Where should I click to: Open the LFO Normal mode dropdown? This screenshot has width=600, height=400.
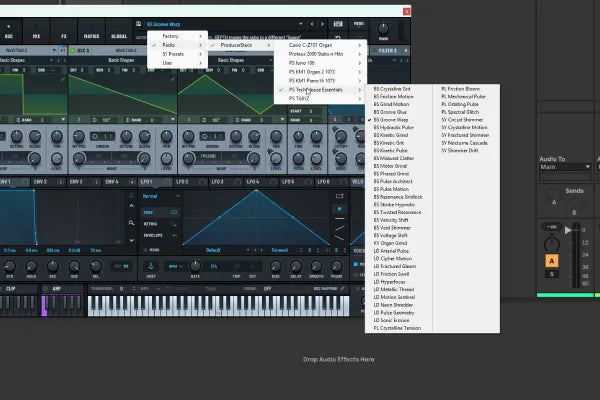pyautogui.click(x=161, y=196)
